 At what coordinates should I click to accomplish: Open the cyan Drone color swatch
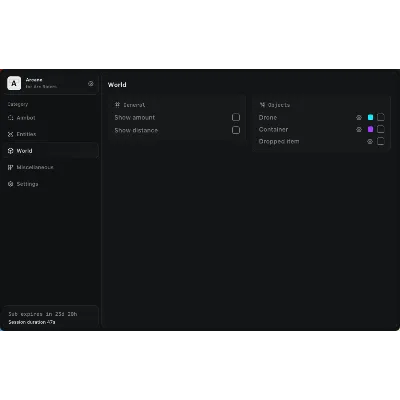coord(370,117)
